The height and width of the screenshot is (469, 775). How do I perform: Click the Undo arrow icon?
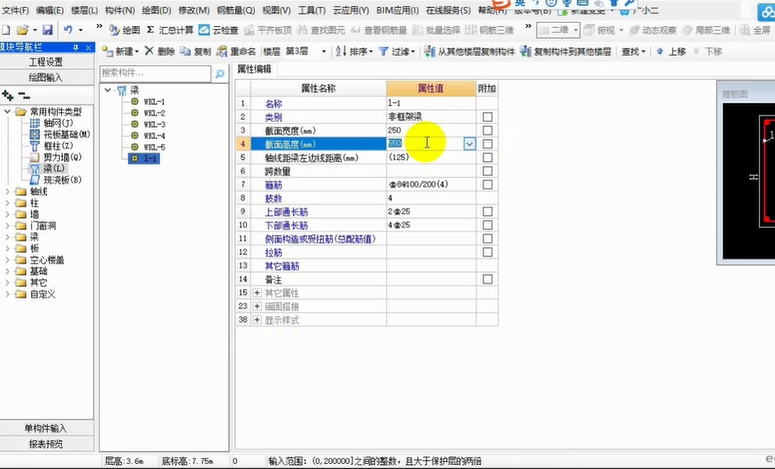68,30
